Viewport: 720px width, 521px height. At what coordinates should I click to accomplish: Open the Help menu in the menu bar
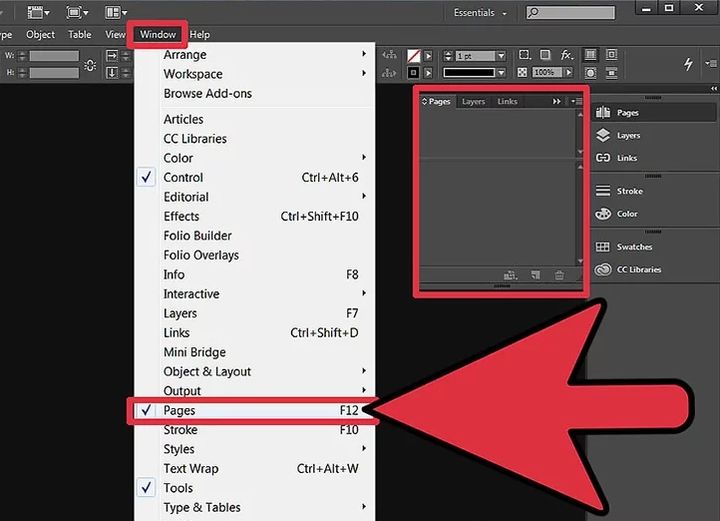[200, 34]
